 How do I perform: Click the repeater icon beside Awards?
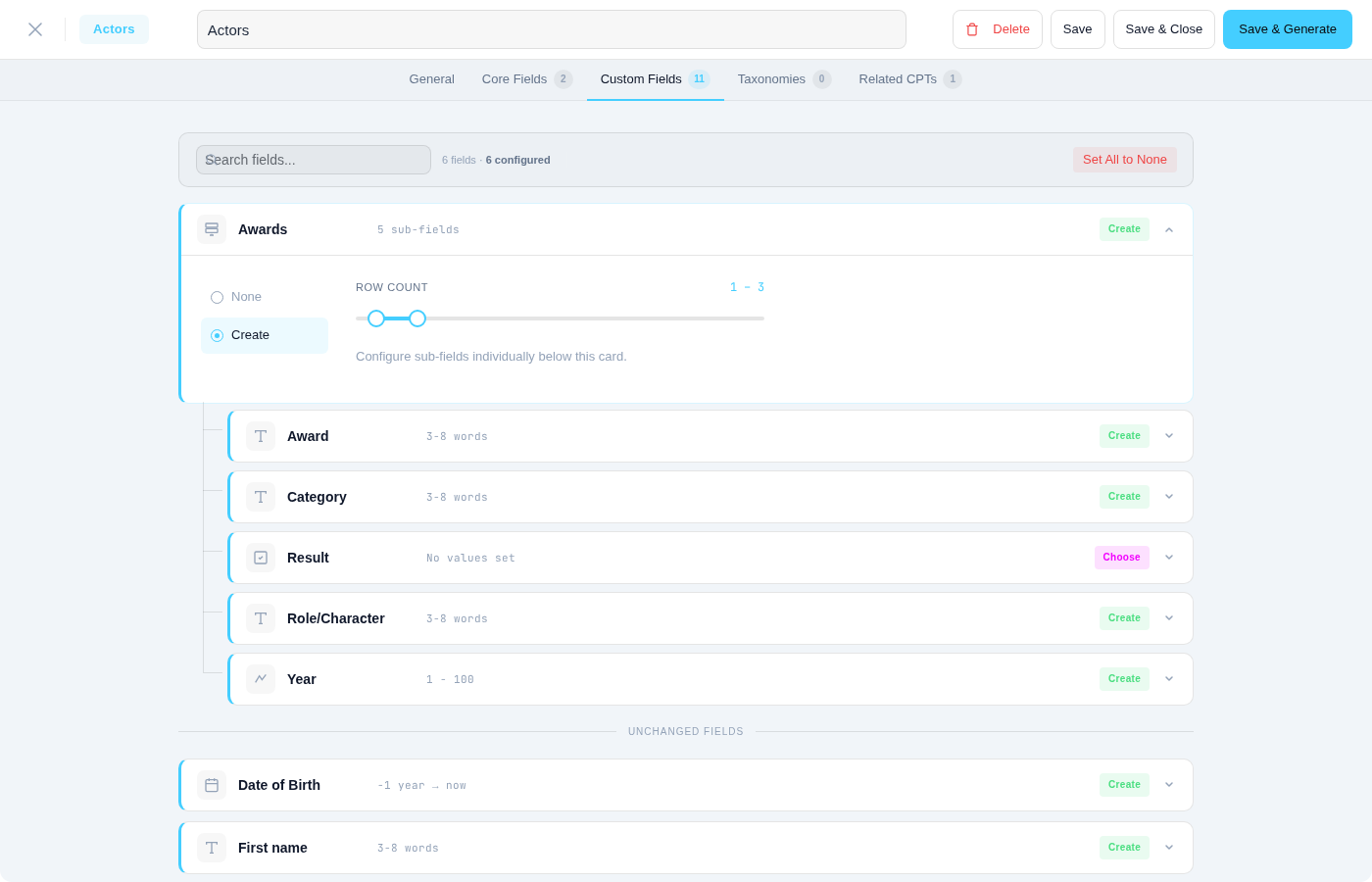click(212, 229)
